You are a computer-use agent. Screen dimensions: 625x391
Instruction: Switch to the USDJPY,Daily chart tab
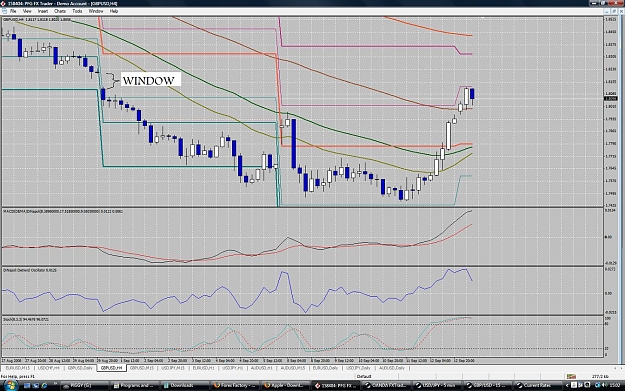pyautogui.click(x=358, y=368)
